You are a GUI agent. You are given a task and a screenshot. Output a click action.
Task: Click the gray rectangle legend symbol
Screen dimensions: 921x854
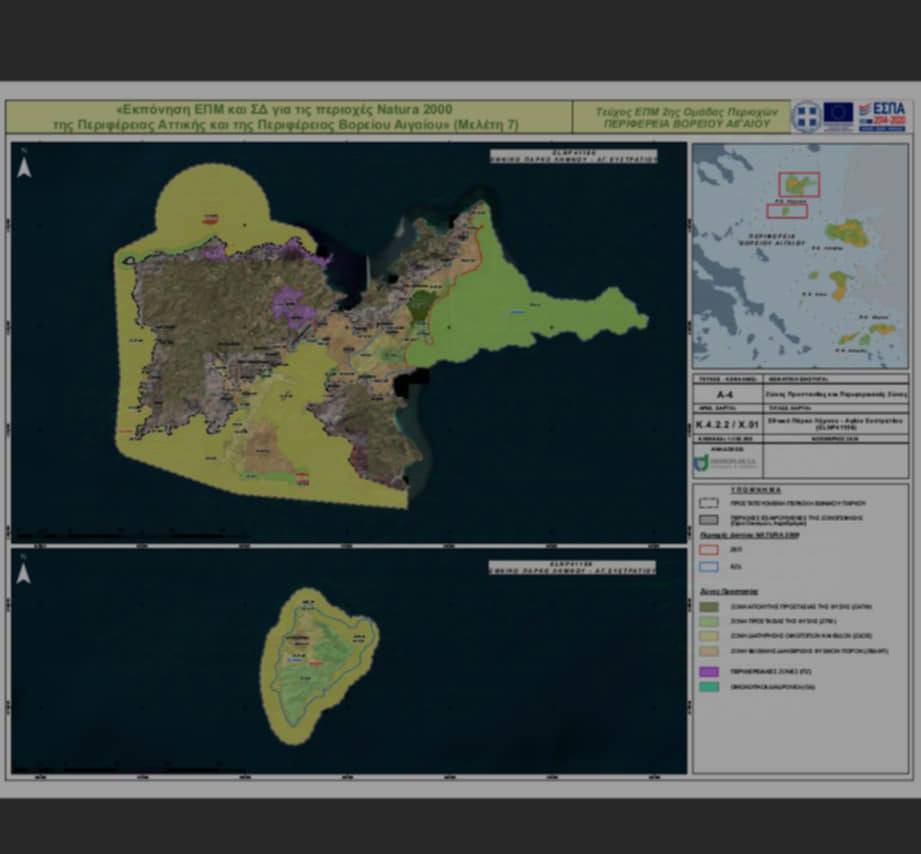(710, 520)
